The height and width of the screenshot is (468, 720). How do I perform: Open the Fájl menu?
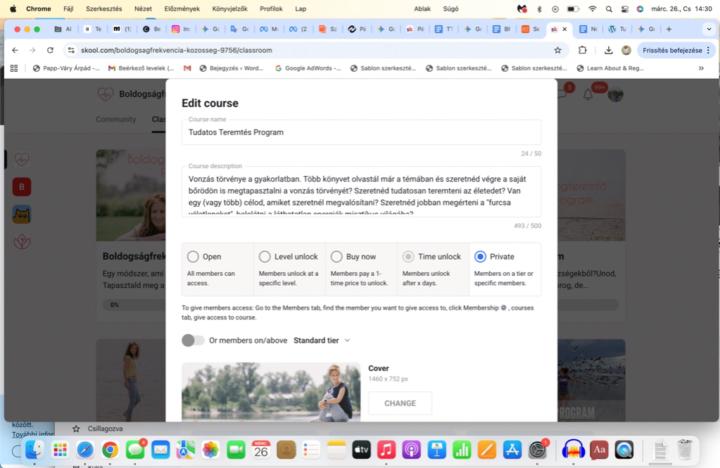[x=68, y=9]
